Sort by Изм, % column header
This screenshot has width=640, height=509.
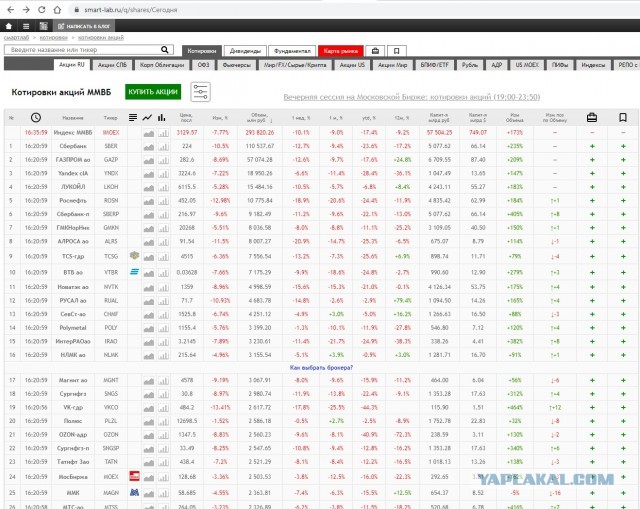220,118
